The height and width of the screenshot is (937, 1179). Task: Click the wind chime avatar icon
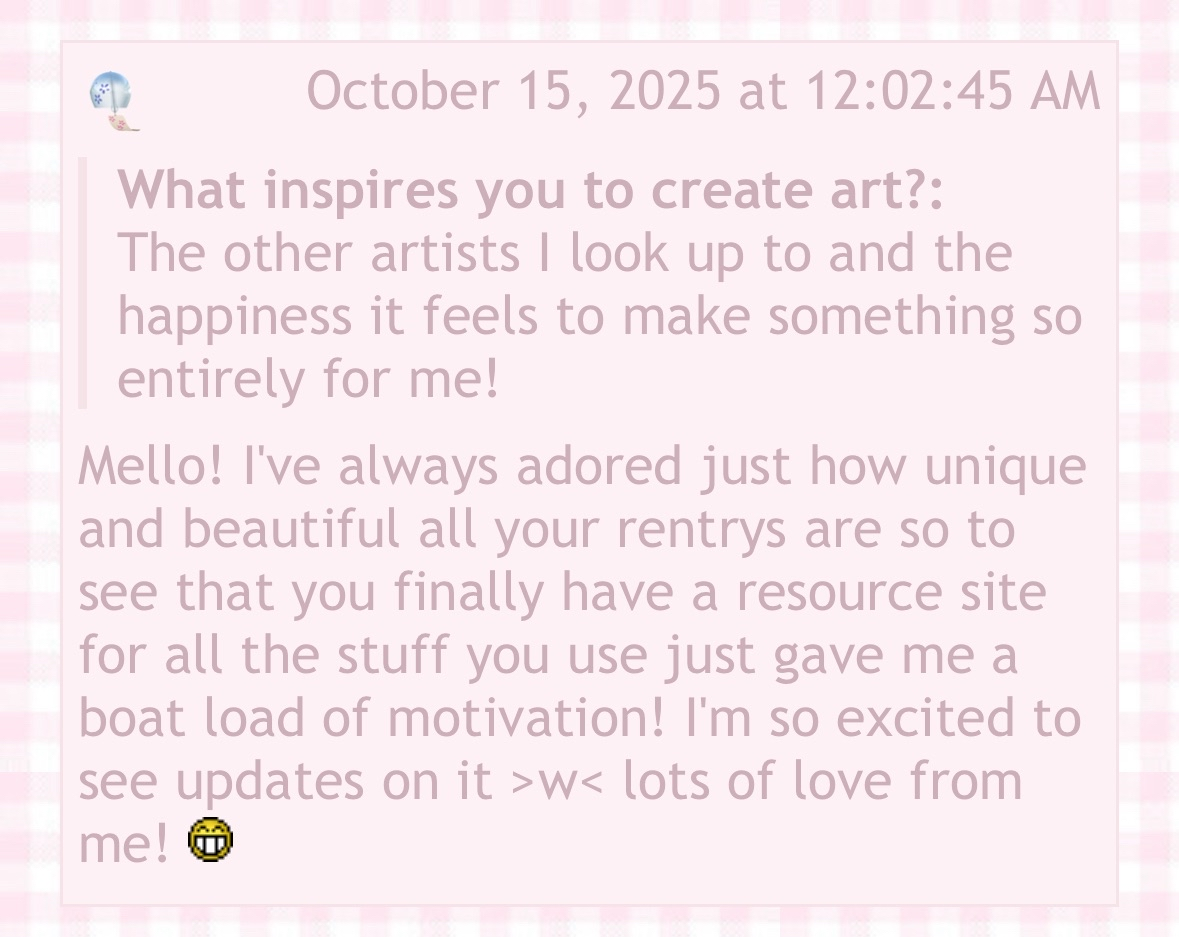[x=112, y=101]
